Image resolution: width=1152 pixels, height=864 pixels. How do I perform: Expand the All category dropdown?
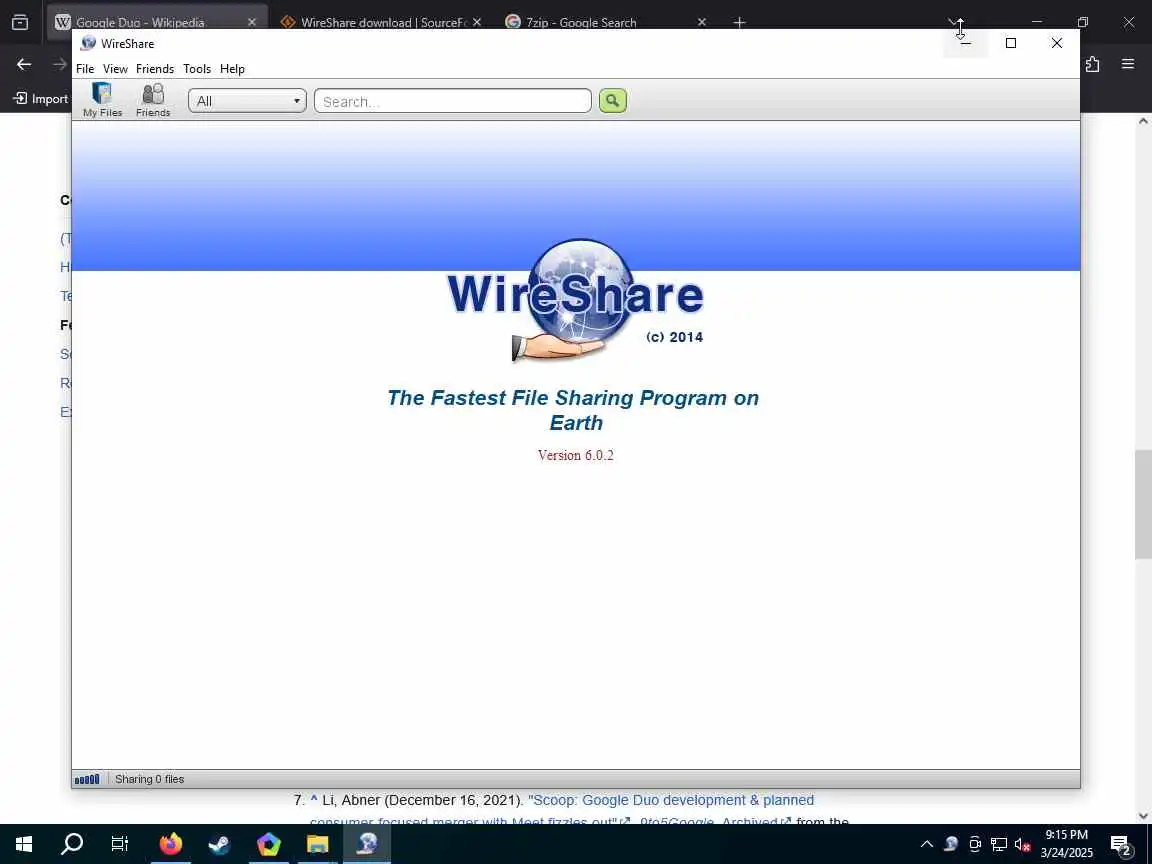click(x=247, y=101)
